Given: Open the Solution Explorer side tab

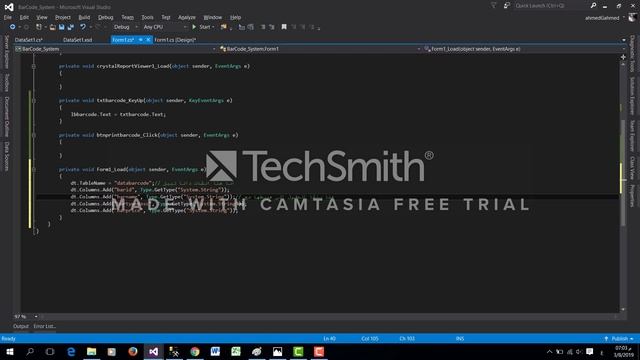Looking at the screenshot, I should click(632, 96).
